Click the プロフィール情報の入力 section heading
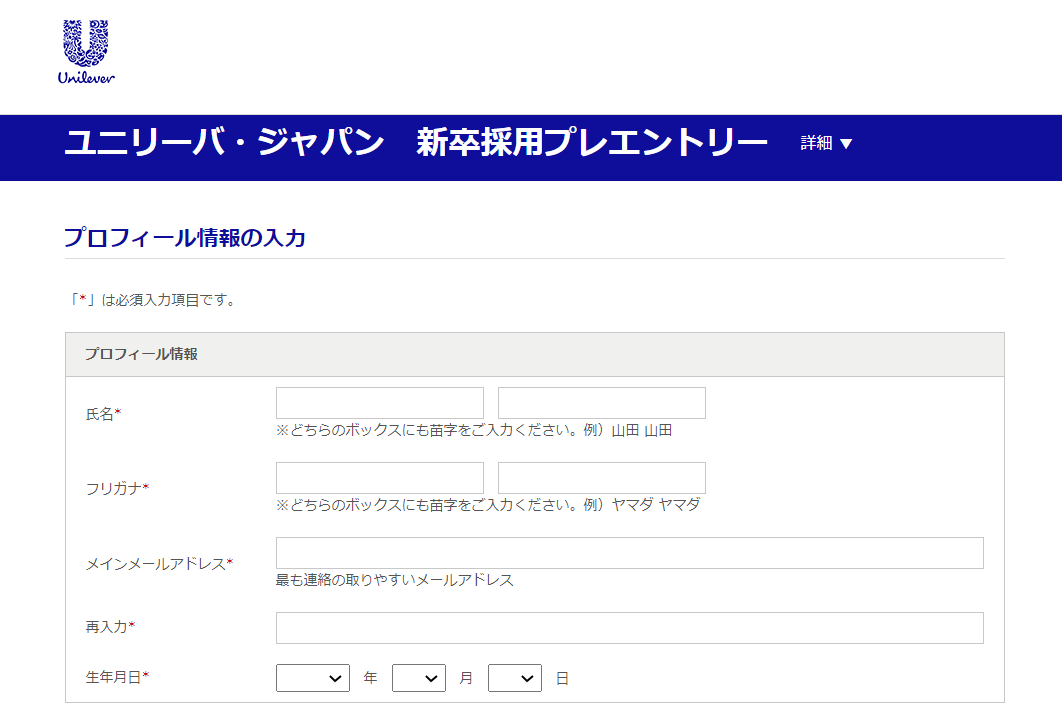1062x720 pixels. coord(185,238)
